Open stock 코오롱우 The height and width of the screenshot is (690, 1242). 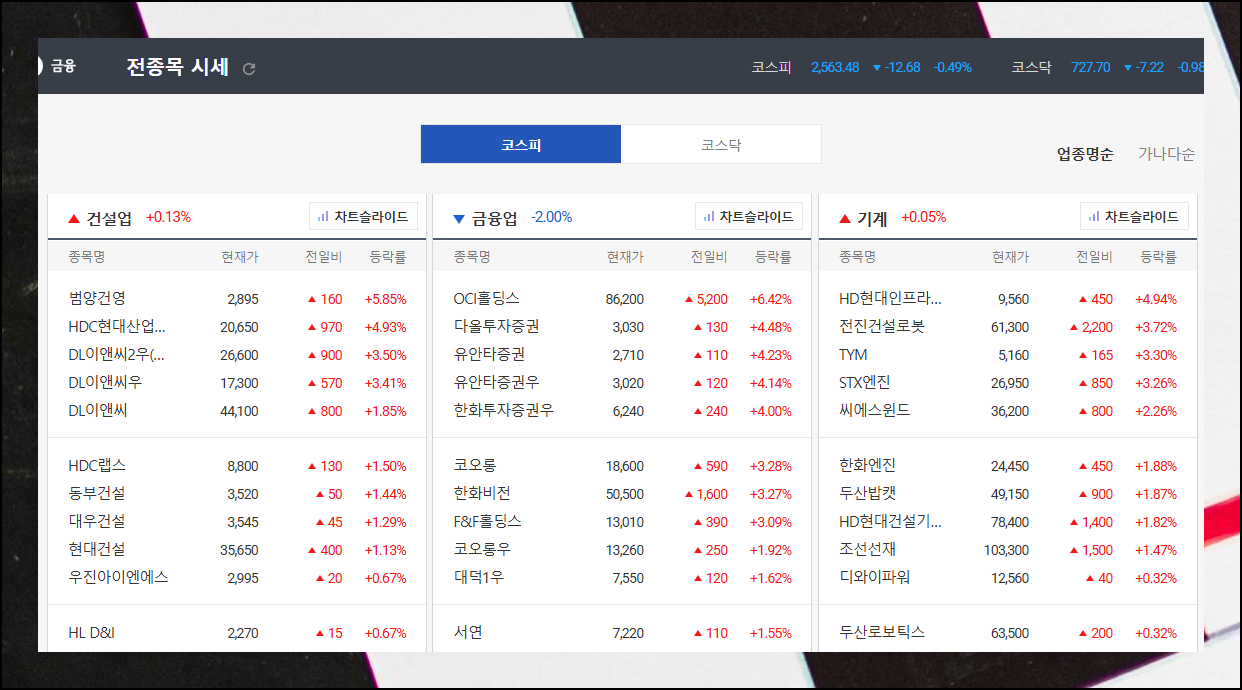(x=483, y=550)
